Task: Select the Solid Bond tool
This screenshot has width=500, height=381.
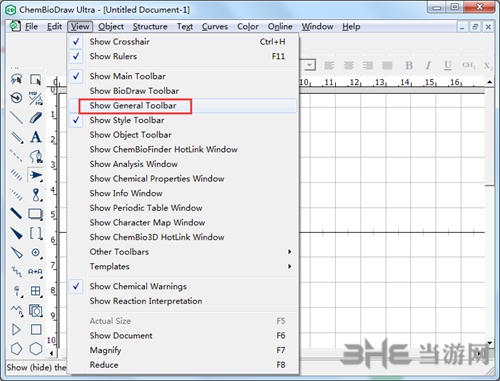Action: [x=16, y=117]
